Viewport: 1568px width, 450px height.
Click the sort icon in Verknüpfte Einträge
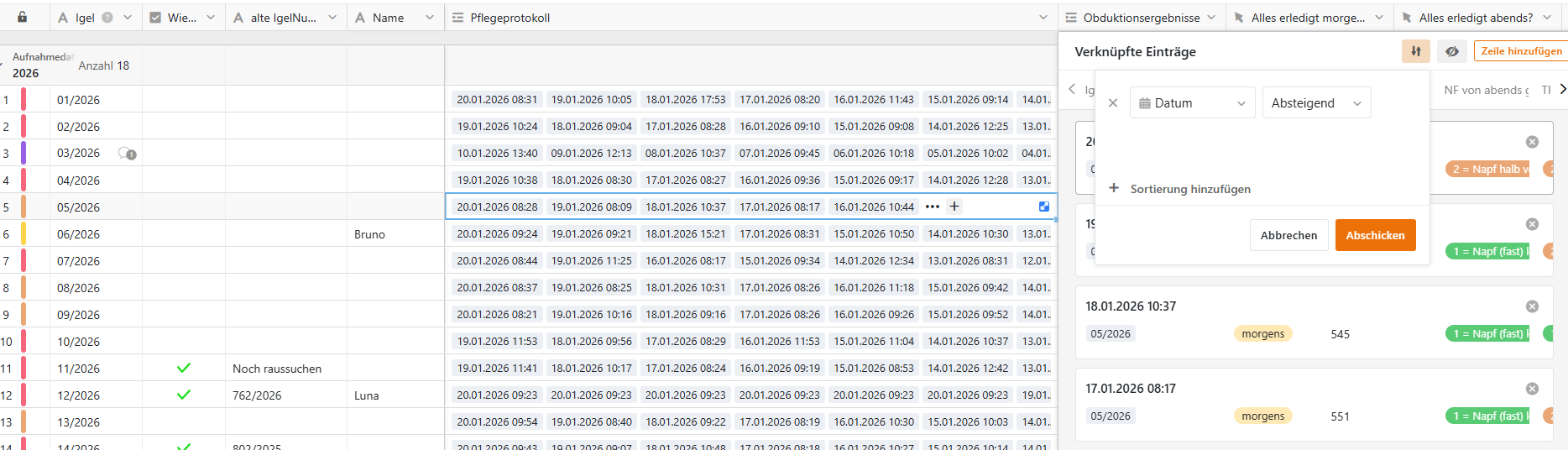[x=1415, y=51]
